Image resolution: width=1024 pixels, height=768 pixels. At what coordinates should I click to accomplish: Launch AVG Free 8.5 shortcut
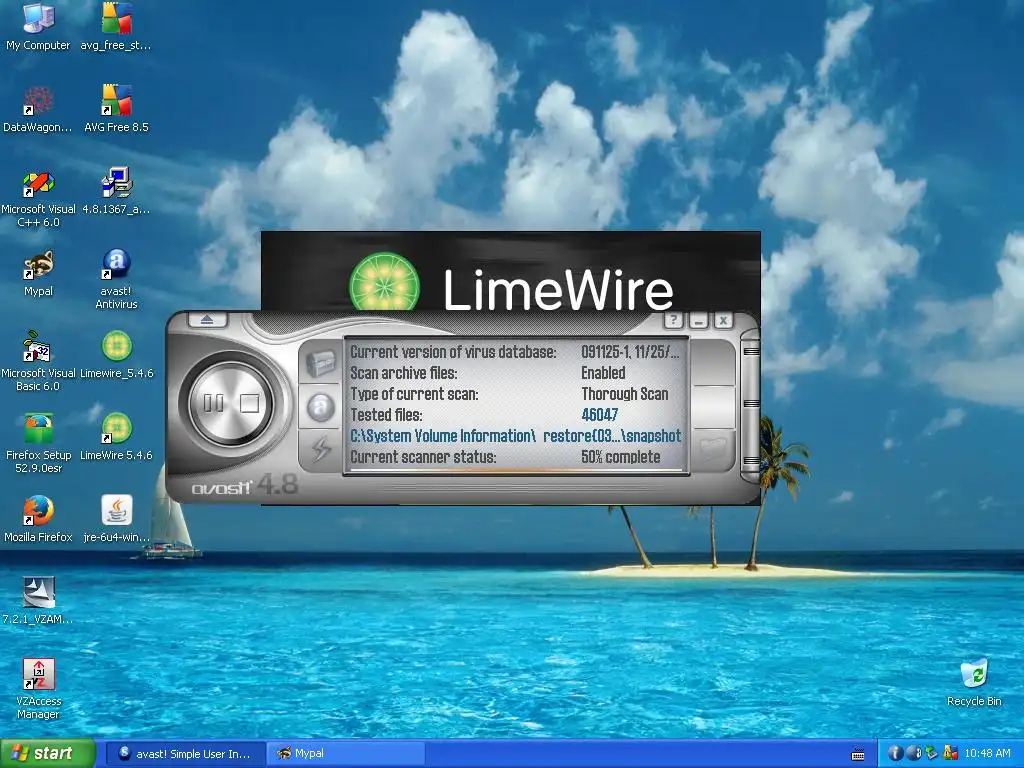(116, 109)
